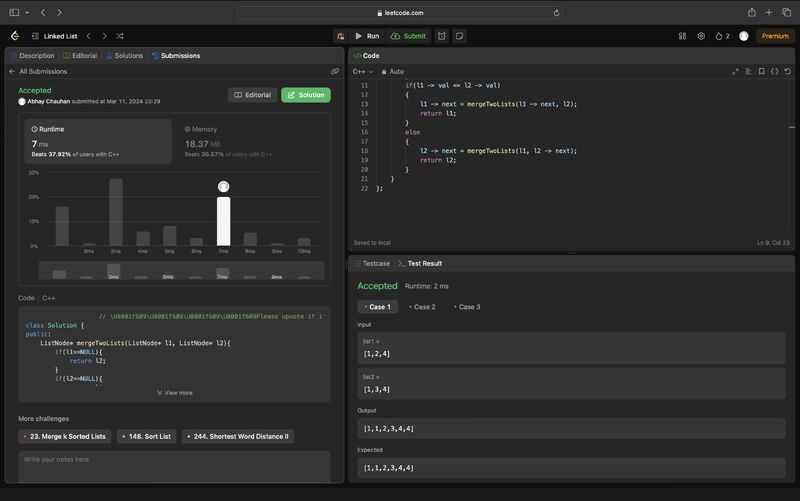Open the Testcase tab

click(x=370, y=263)
